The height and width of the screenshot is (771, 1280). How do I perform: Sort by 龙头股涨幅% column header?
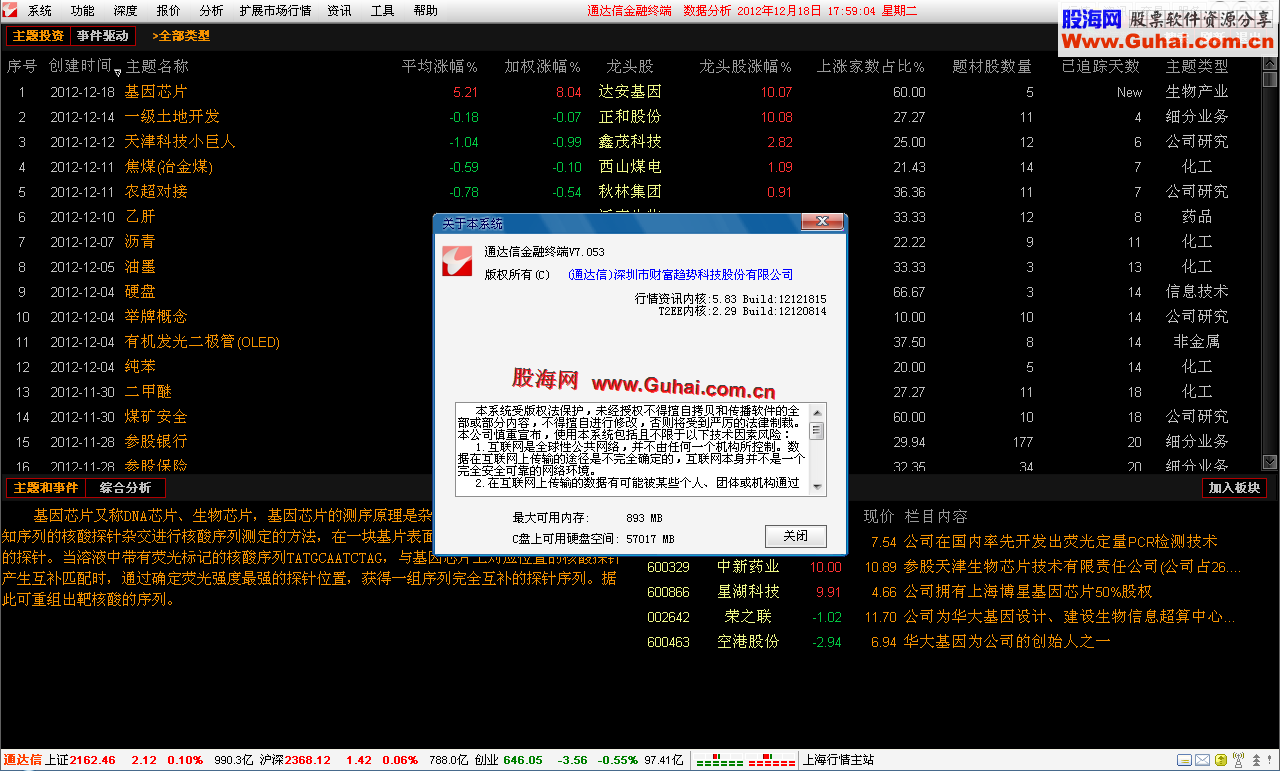[745, 67]
